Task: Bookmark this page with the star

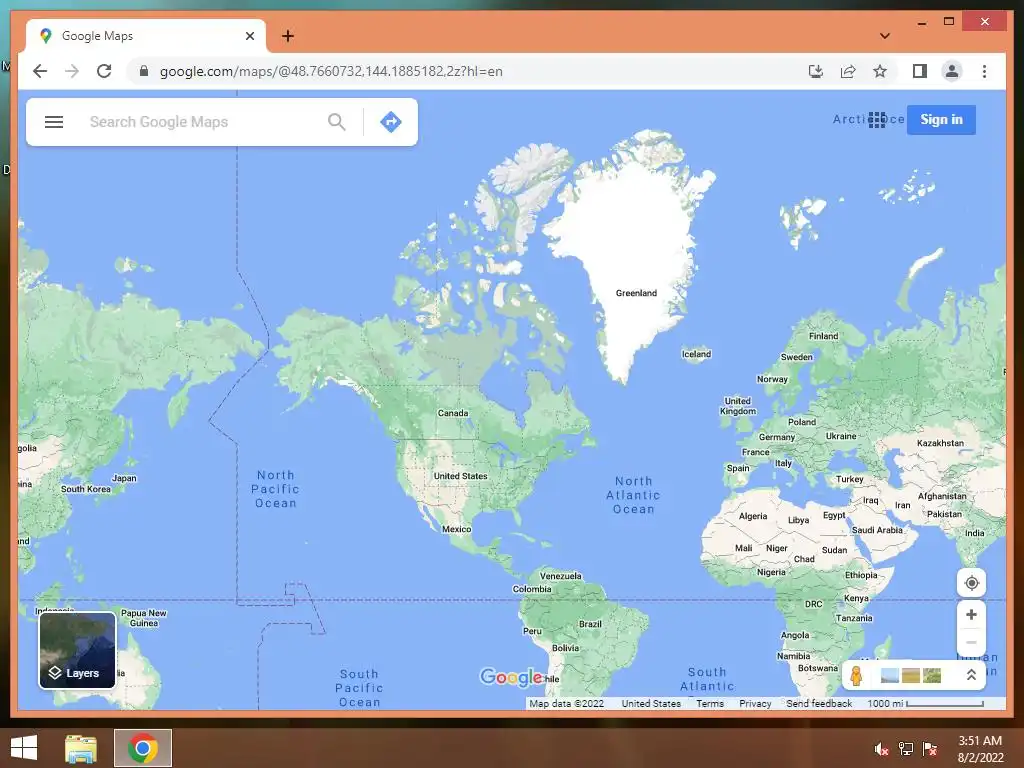Action: [880, 71]
